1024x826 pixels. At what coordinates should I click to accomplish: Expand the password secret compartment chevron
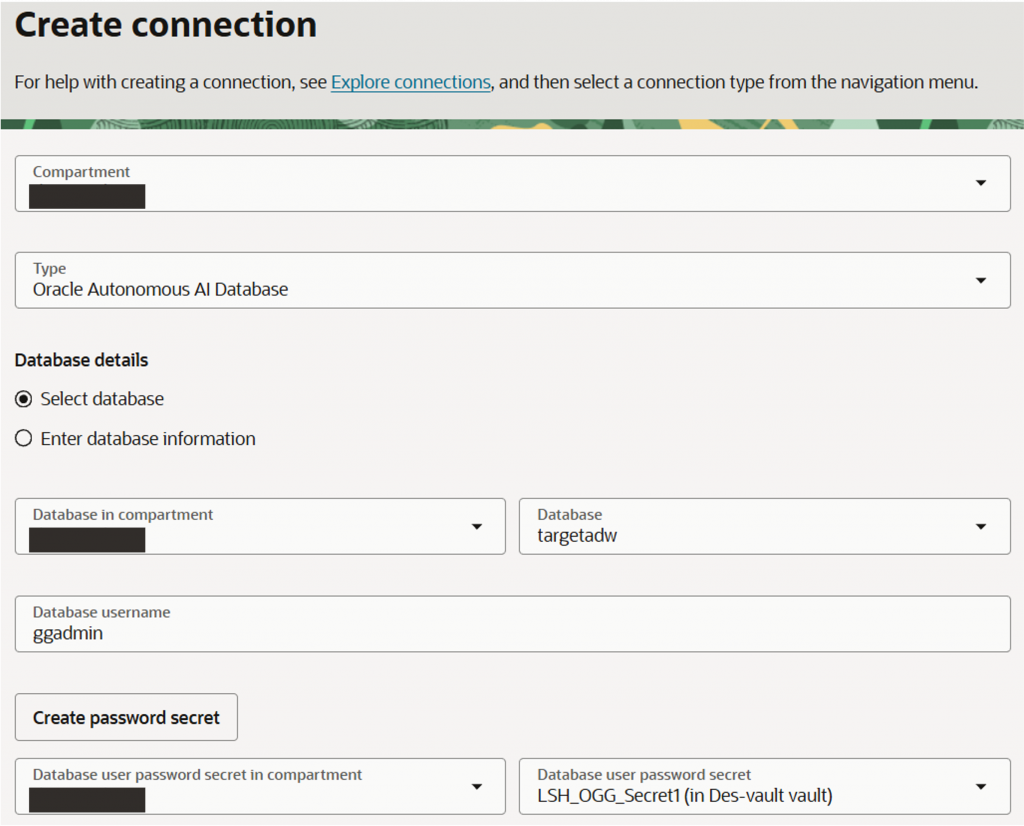point(478,786)
